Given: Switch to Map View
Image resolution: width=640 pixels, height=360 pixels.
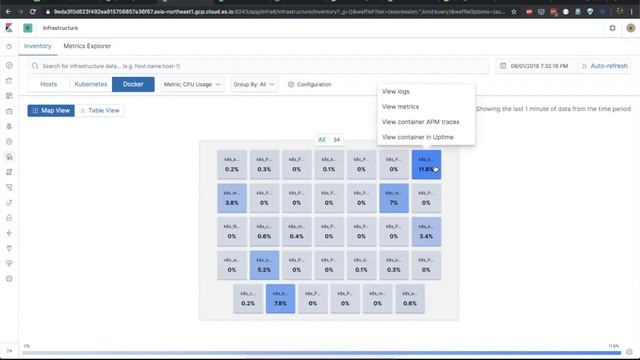Looking at the screenshot, I should 51,110.
